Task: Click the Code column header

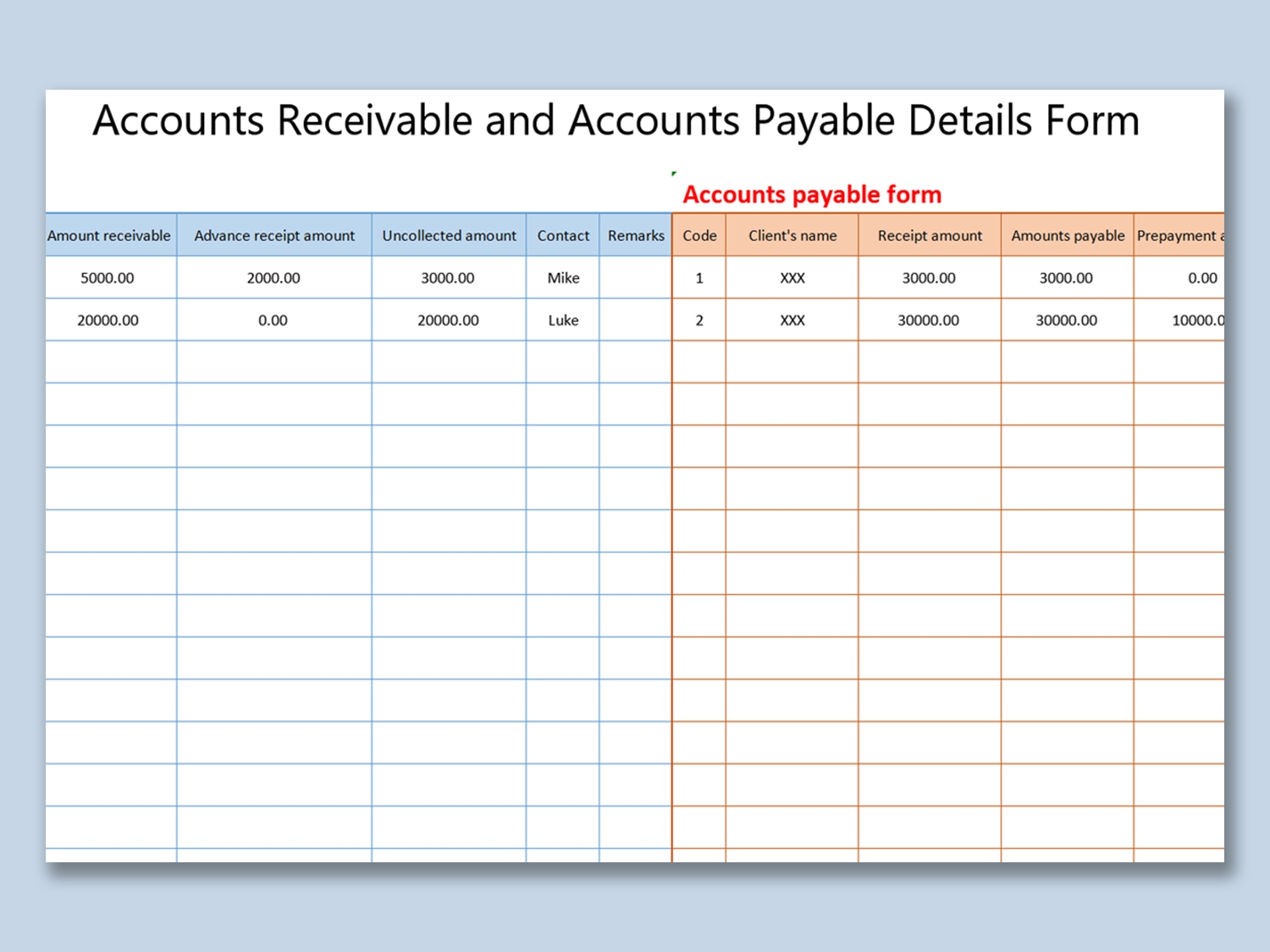Action: 699,235
